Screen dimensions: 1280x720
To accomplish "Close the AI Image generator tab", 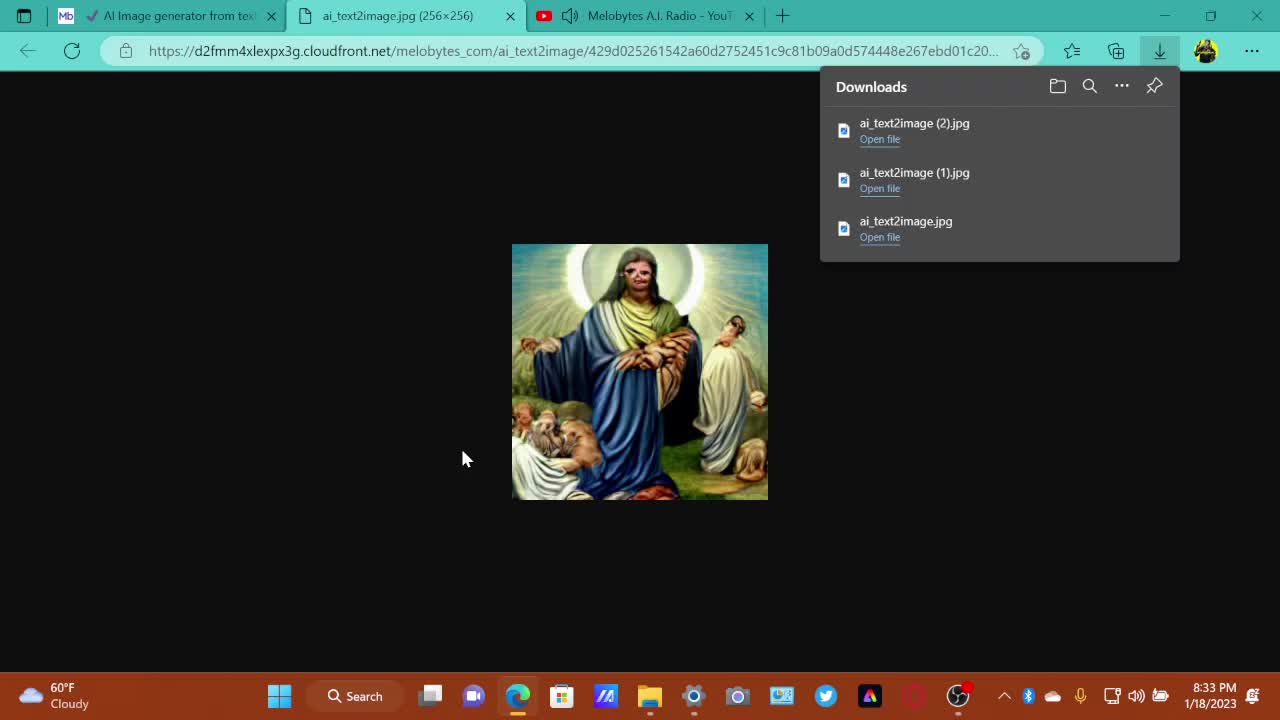I will click(271, 16).
